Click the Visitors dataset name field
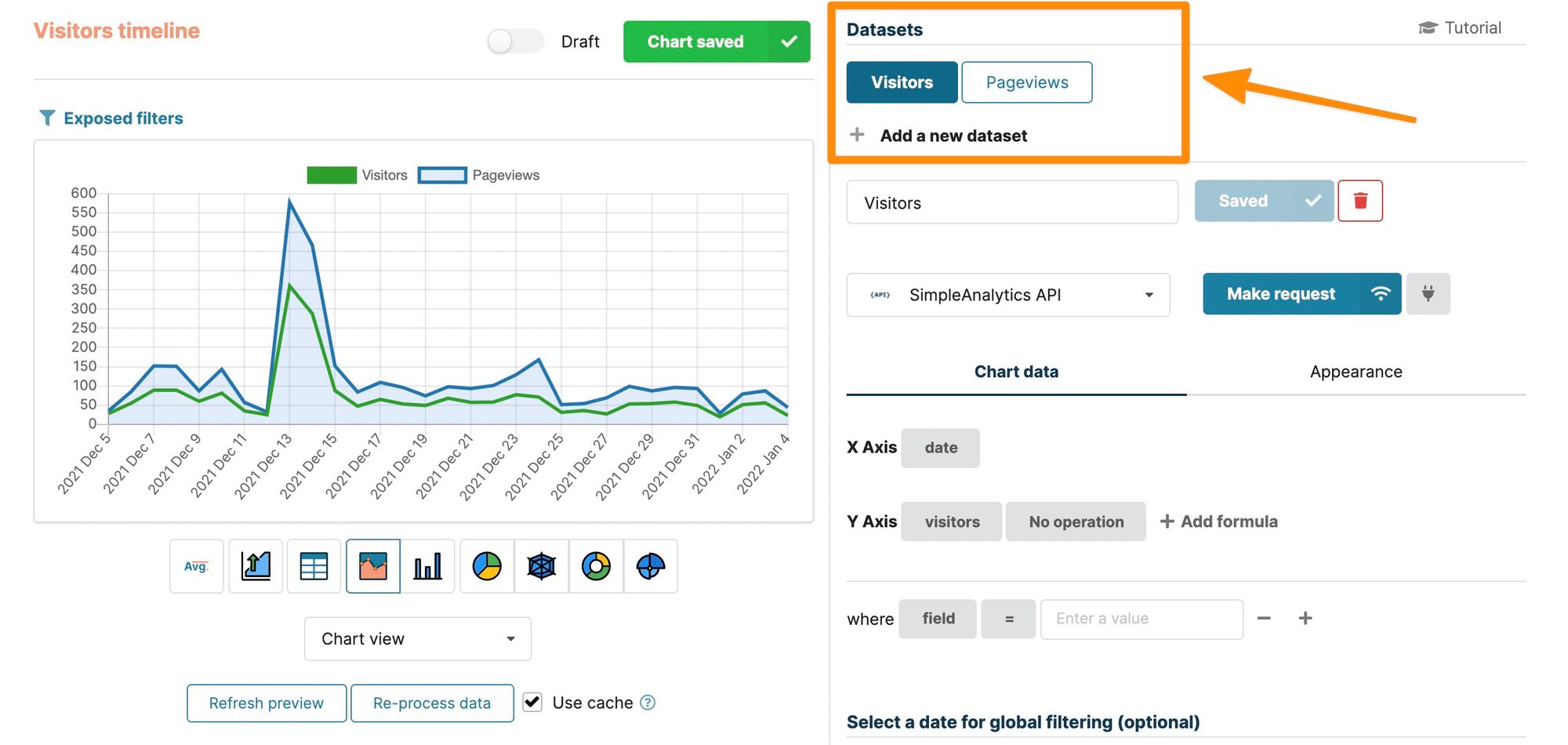Image resolution: width=1568 pixels, height=745 pixels. click(x=1011, y=202)
